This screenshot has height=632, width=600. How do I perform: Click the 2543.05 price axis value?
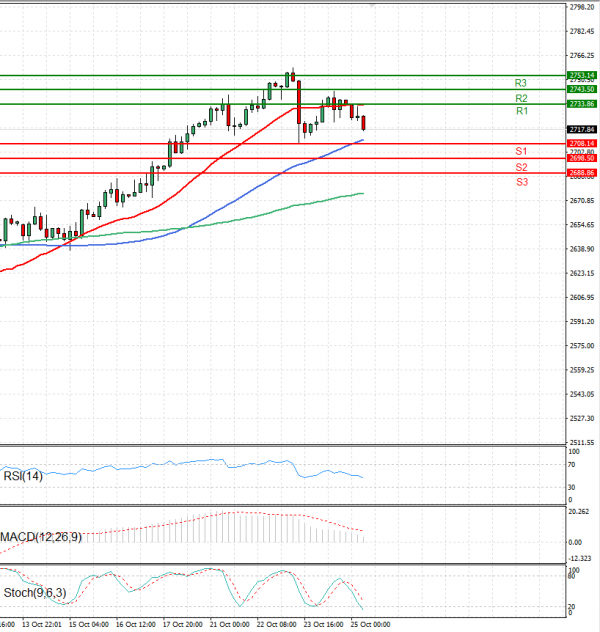[x=581, y=394]
